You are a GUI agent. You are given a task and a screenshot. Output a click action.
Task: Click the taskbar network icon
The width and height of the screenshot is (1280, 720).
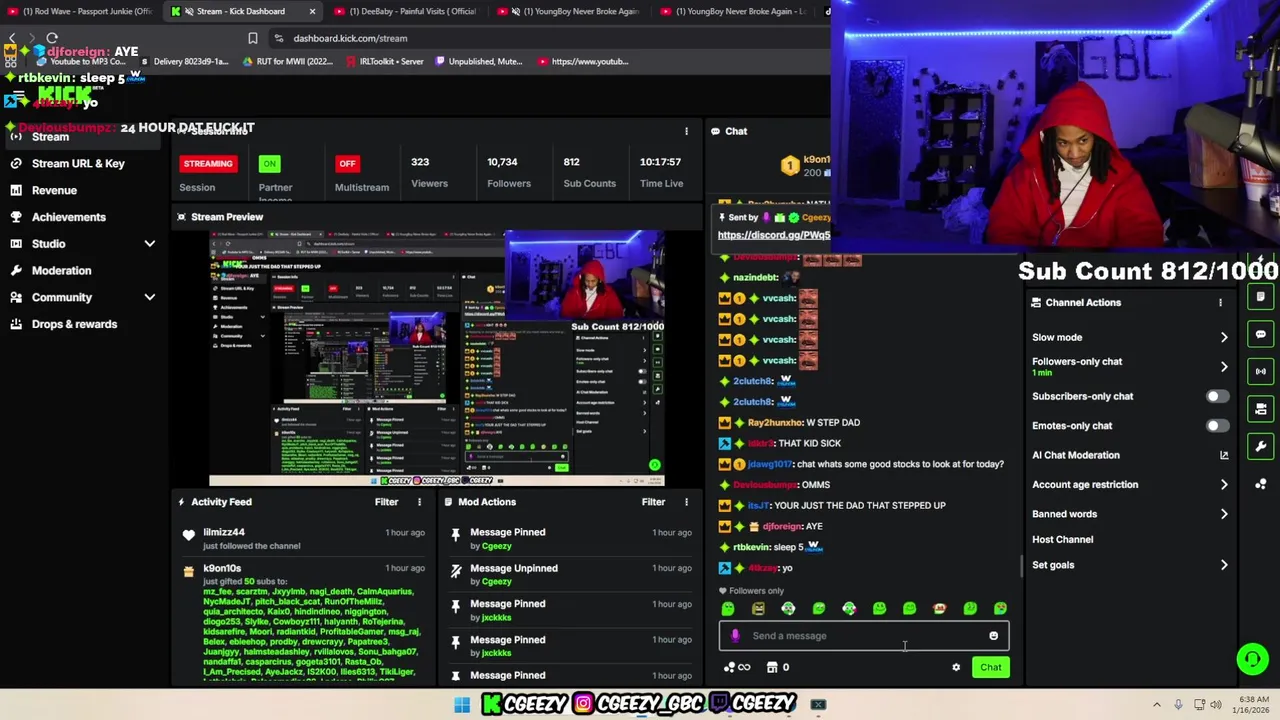click(1199, 705)
